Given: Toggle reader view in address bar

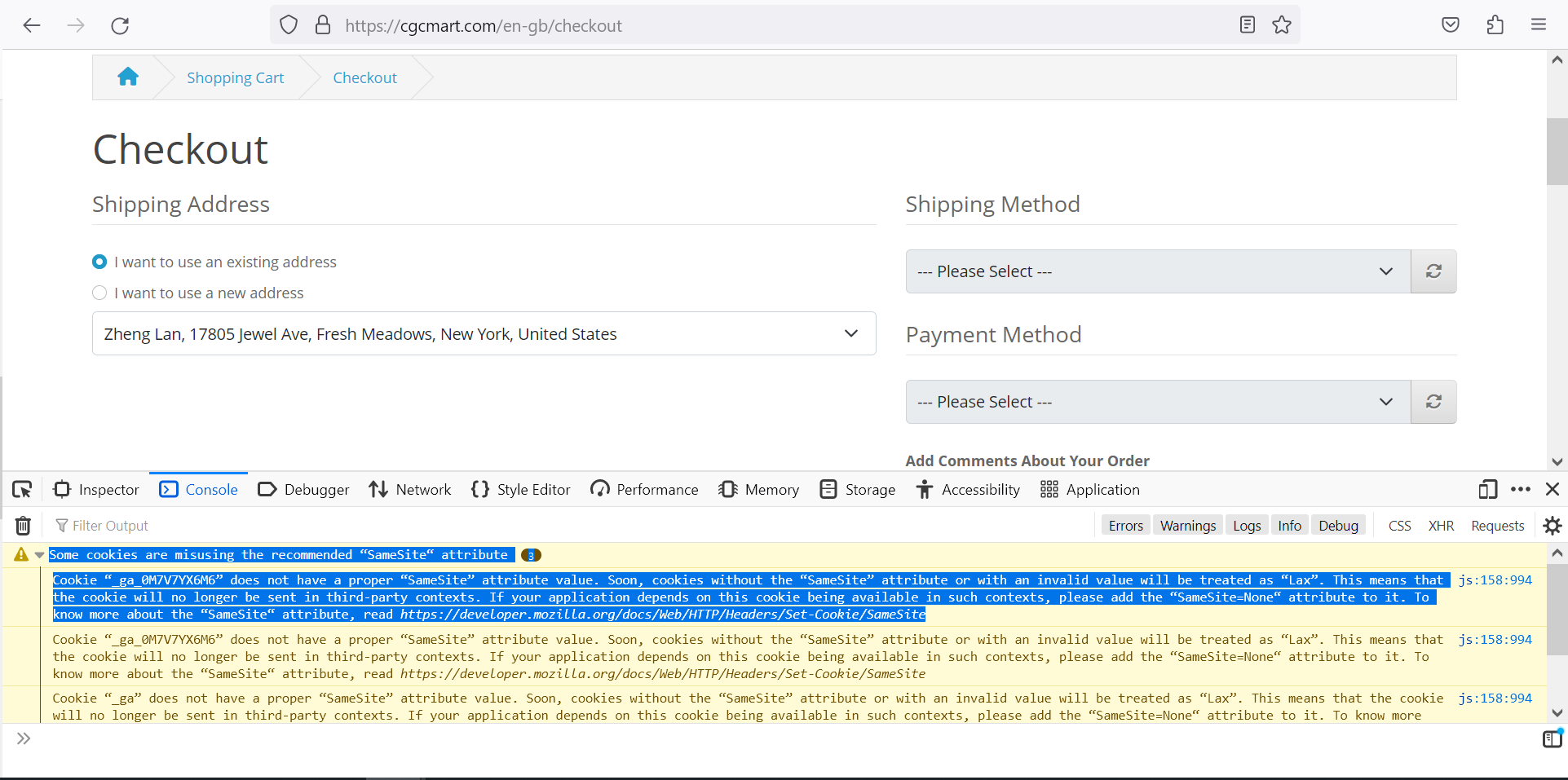Looking at the screenshot, I should tap(1248, 25).
